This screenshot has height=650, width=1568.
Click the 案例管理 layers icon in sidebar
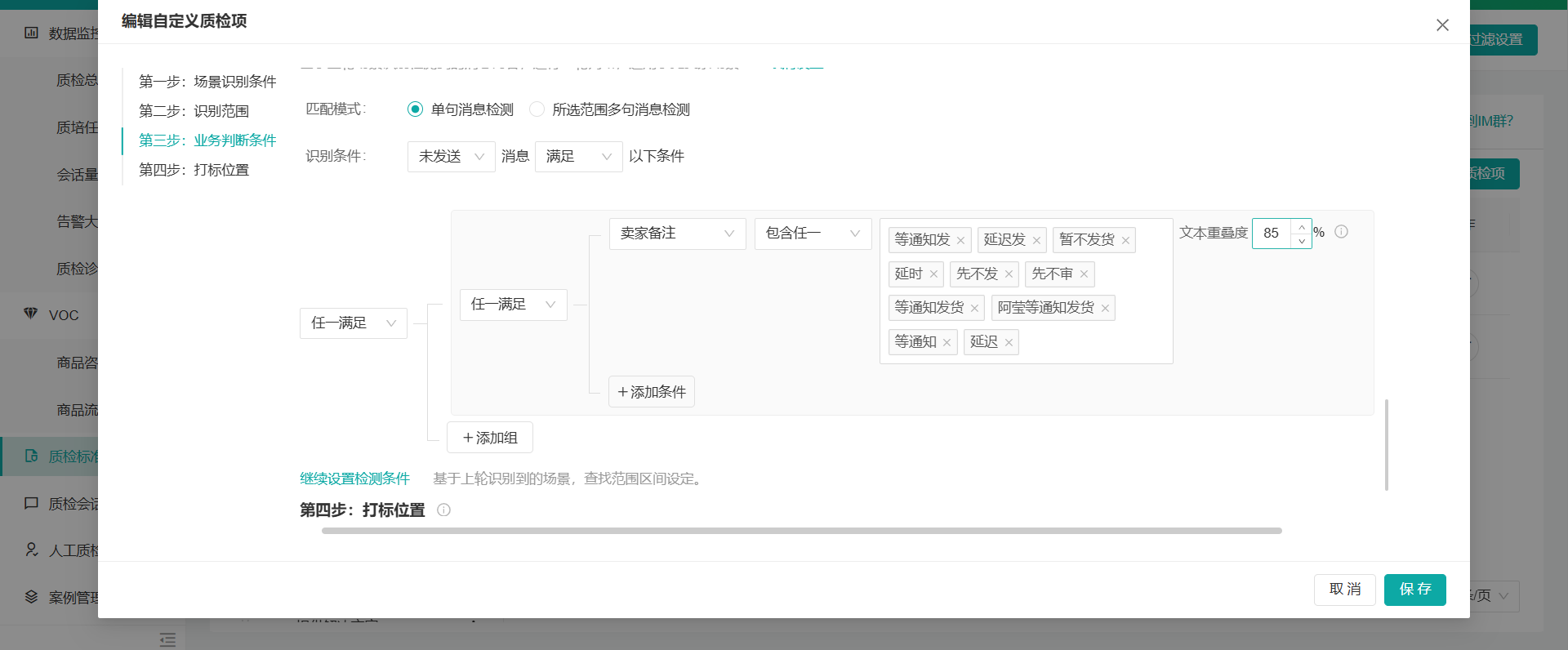pyautogui.click(x=31, y=597)
